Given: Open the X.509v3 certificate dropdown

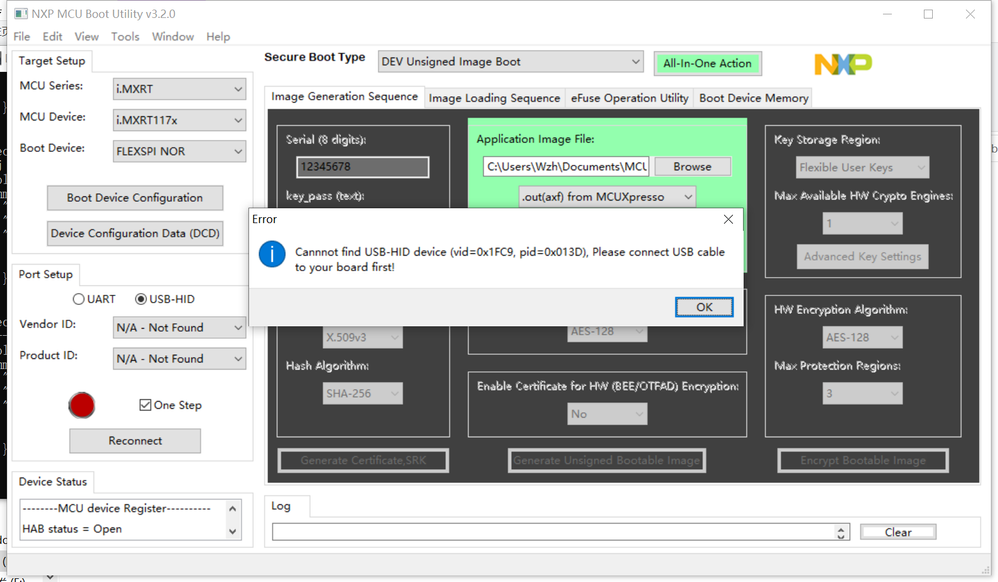Looking at the screenshot, I should (363, 337).
